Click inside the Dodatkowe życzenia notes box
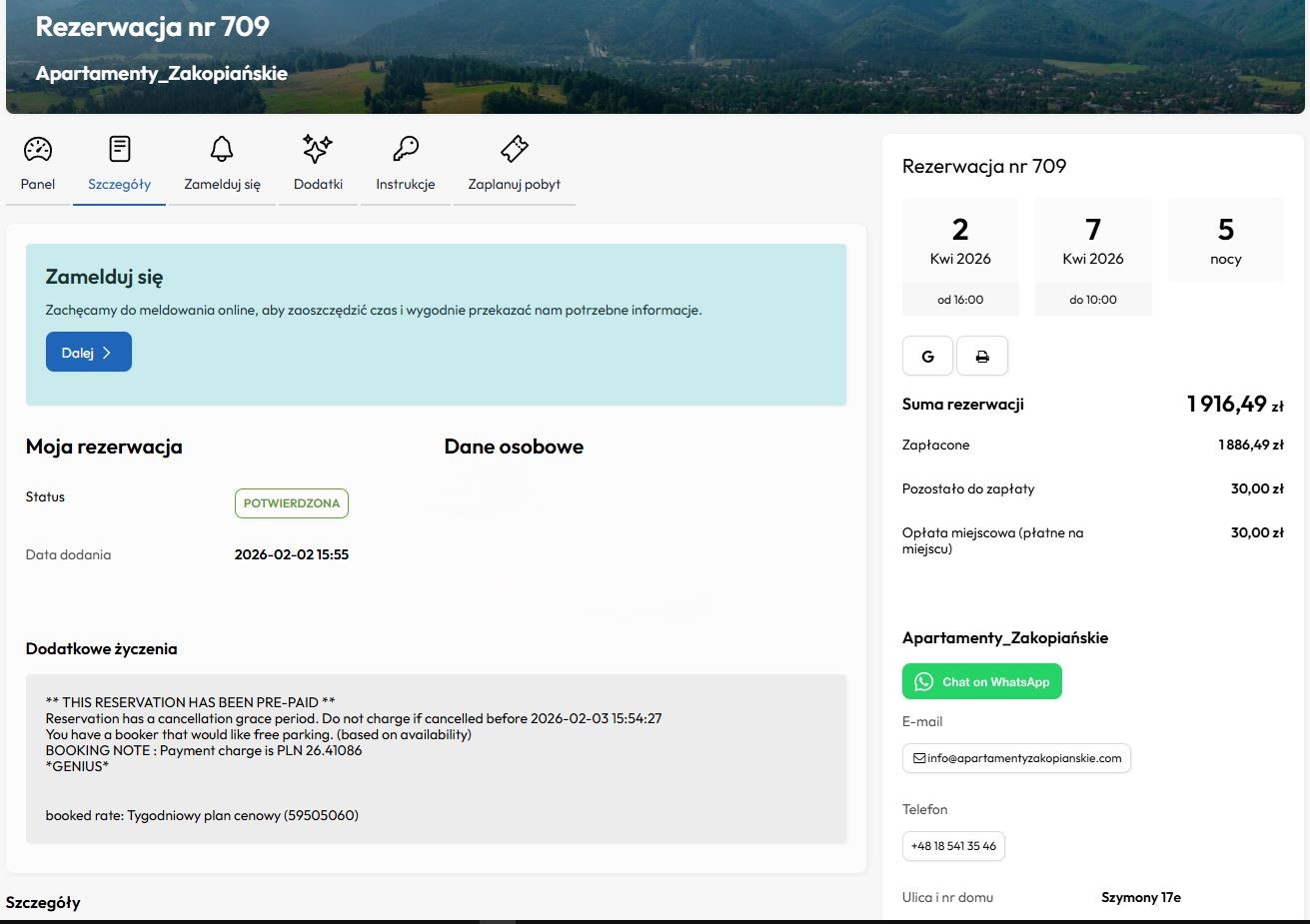 (436, 758)
